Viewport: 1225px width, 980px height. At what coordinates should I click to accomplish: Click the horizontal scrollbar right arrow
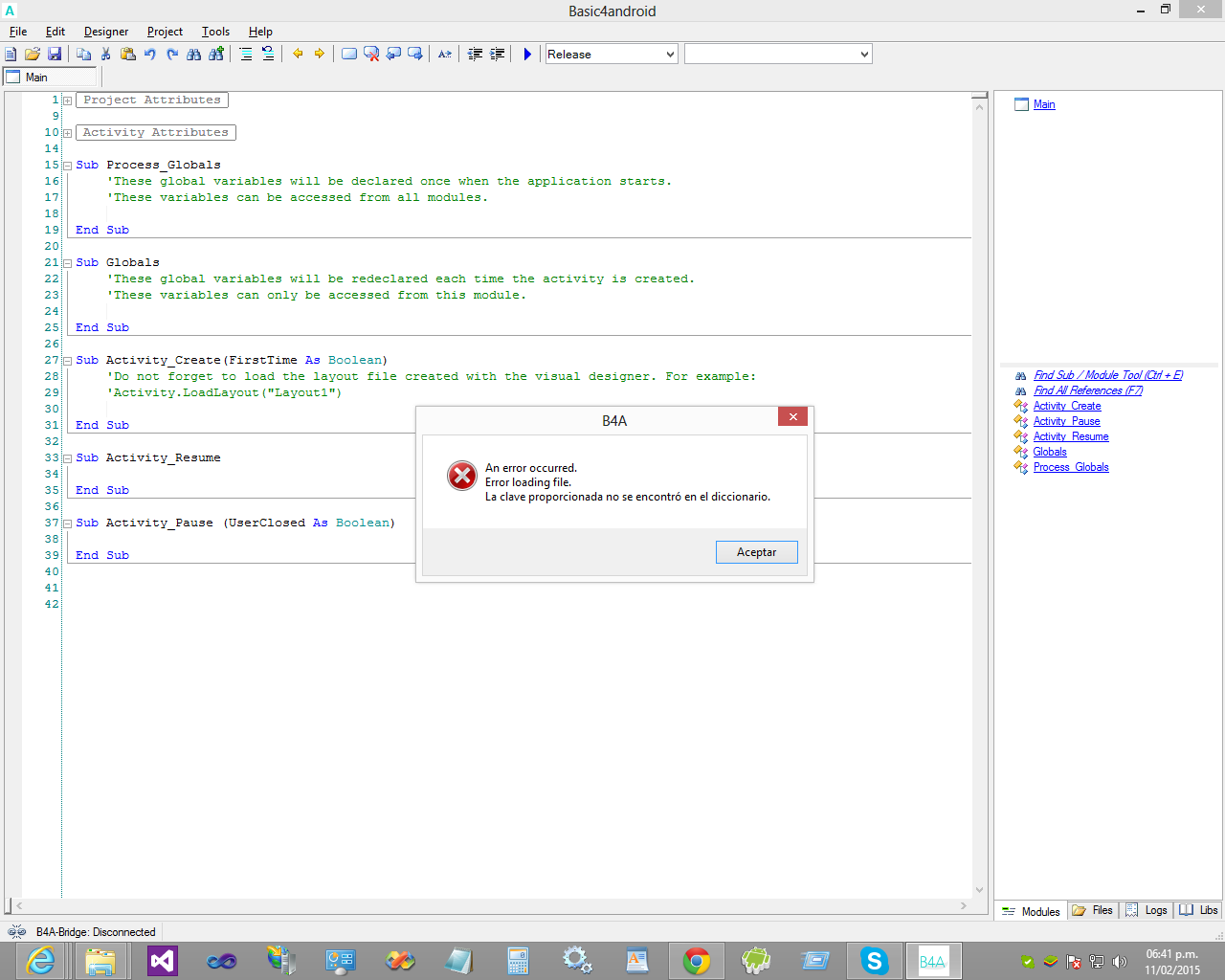point(963,905)
